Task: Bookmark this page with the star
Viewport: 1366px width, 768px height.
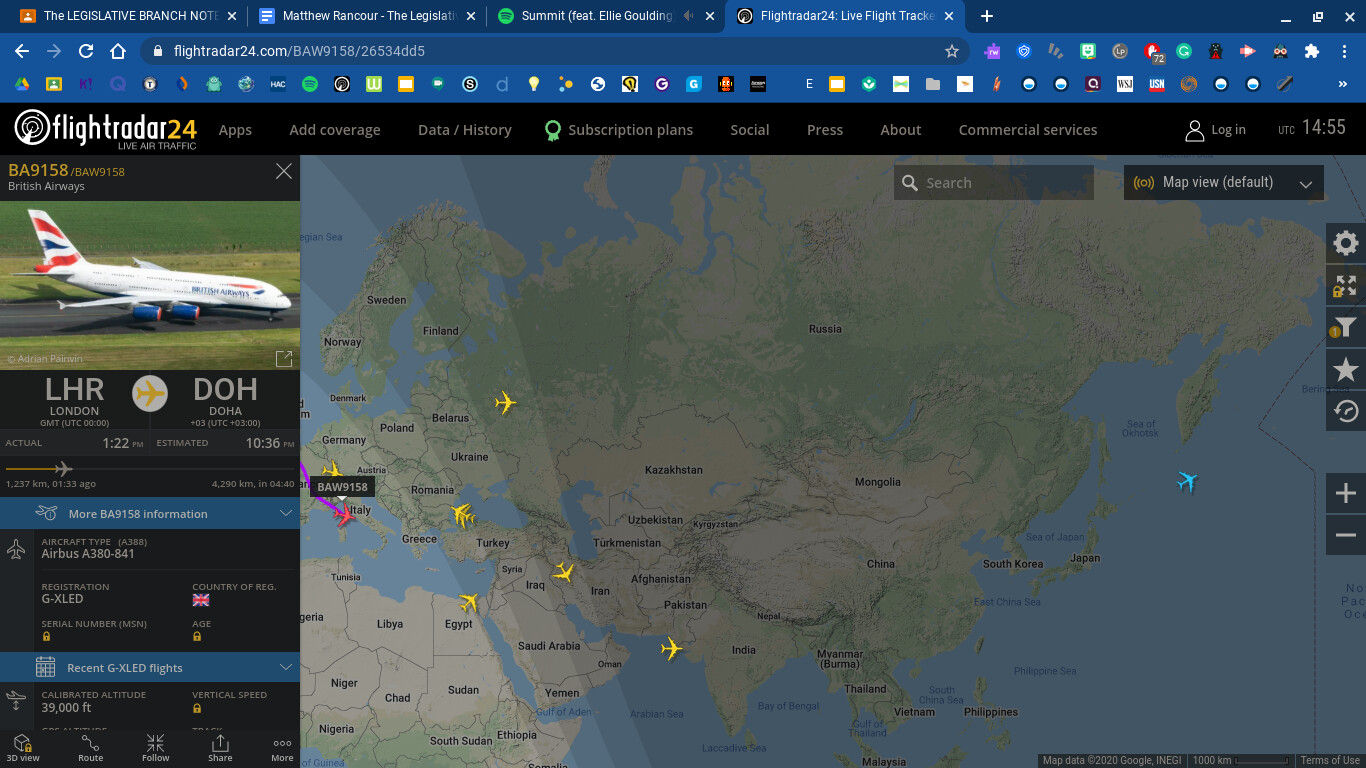Action: [x=952, y=51]
